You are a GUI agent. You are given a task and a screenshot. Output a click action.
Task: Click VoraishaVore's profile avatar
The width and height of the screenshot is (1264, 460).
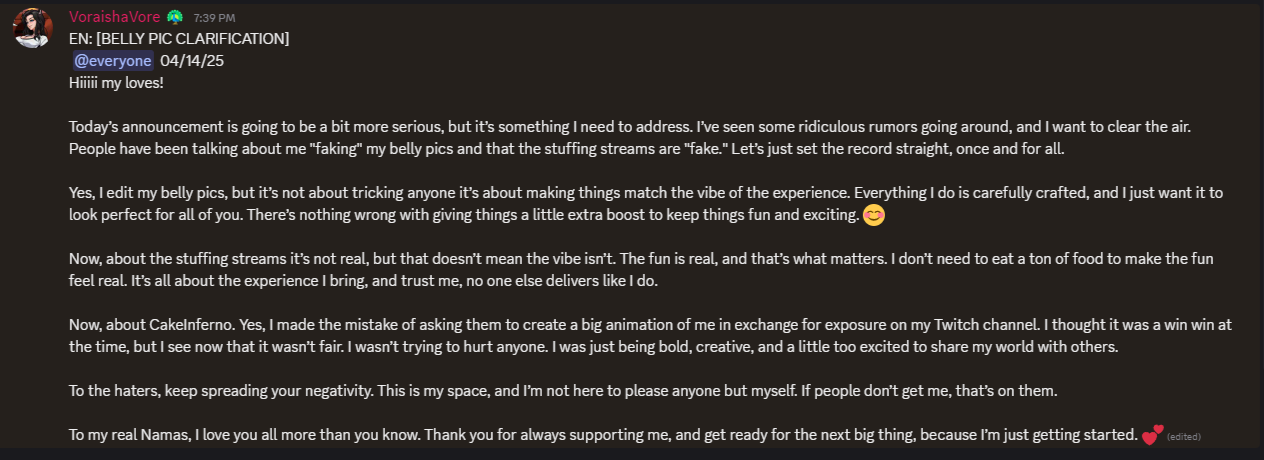click(32, 27)
